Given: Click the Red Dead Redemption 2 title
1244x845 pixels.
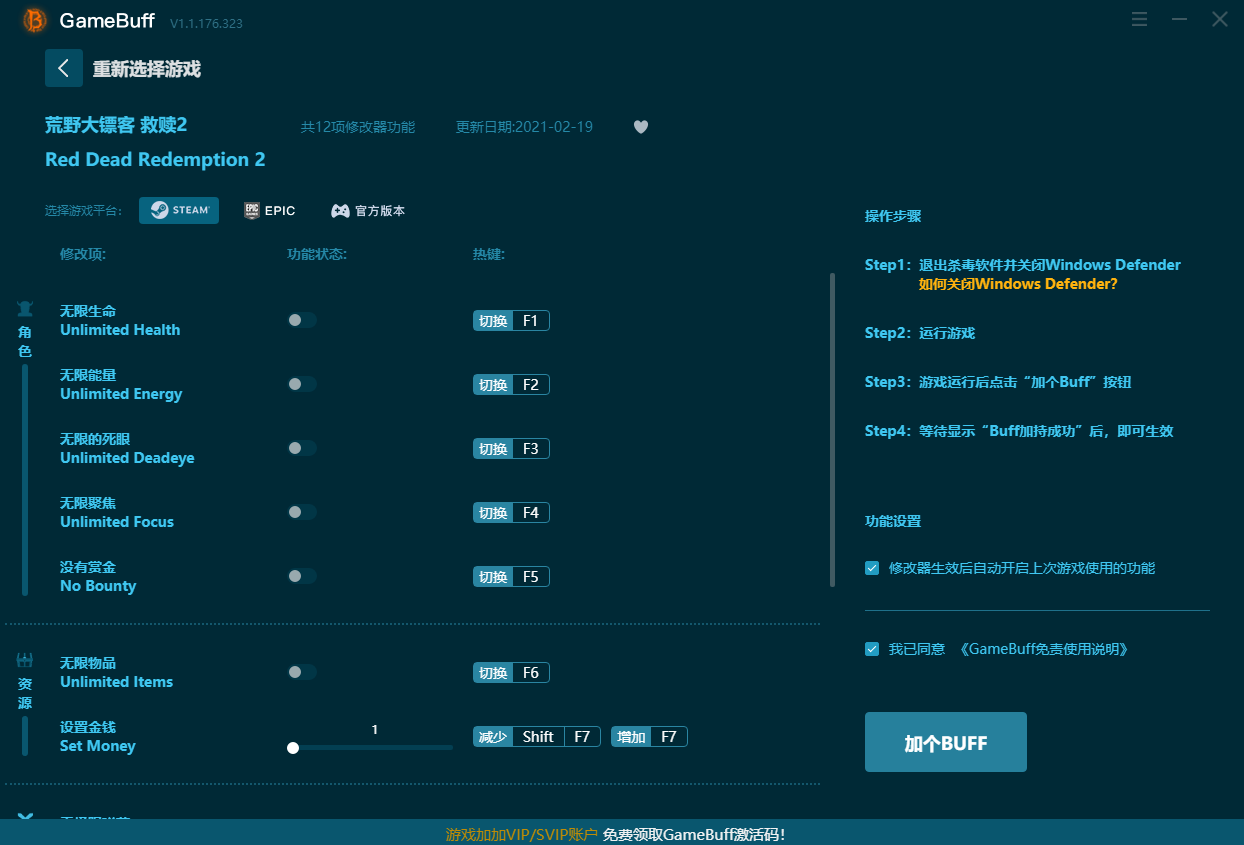Looking at the screenshot, I should (155, 160).
